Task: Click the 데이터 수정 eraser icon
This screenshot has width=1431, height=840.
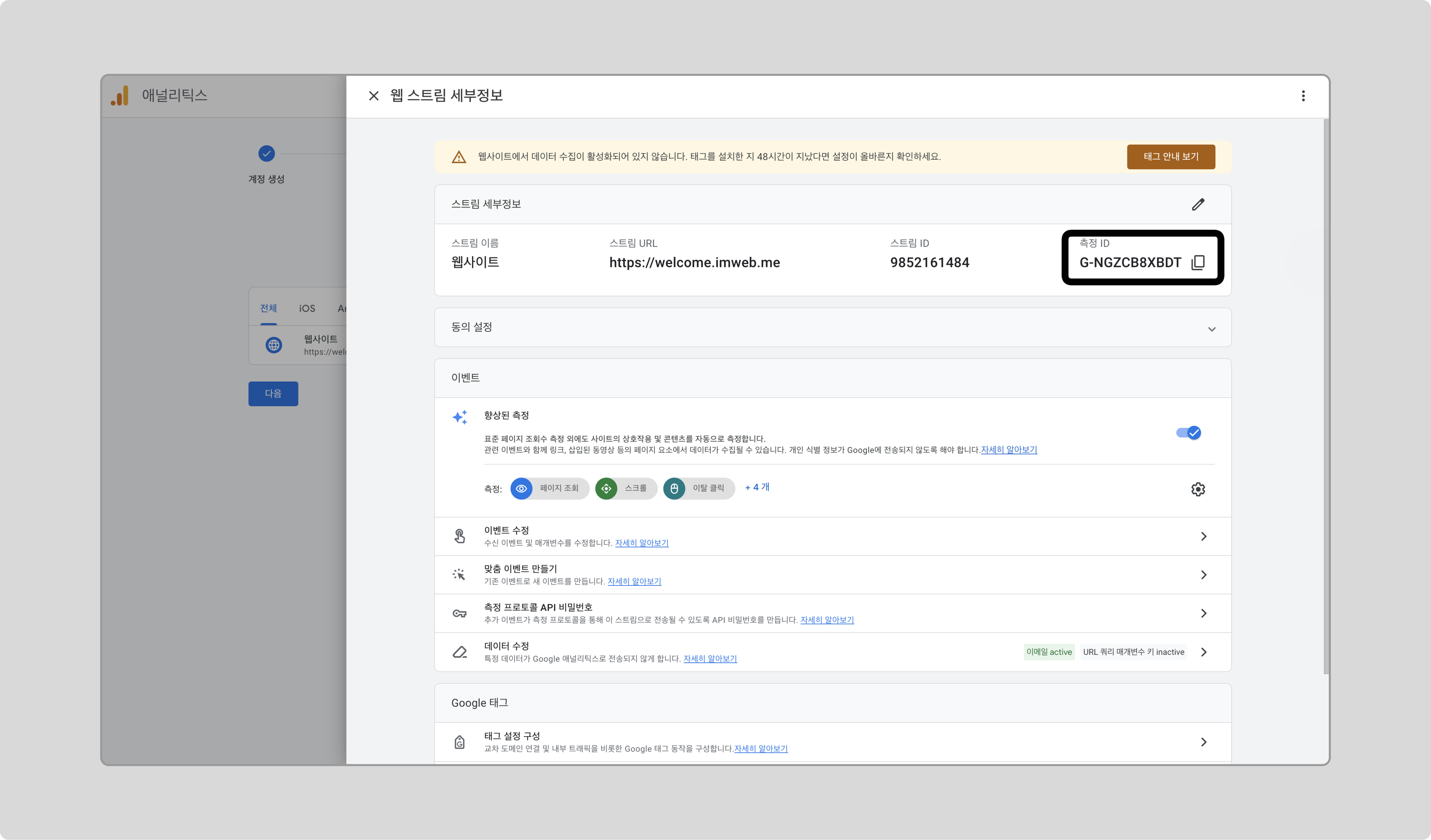Action: [x=459, y=652]
